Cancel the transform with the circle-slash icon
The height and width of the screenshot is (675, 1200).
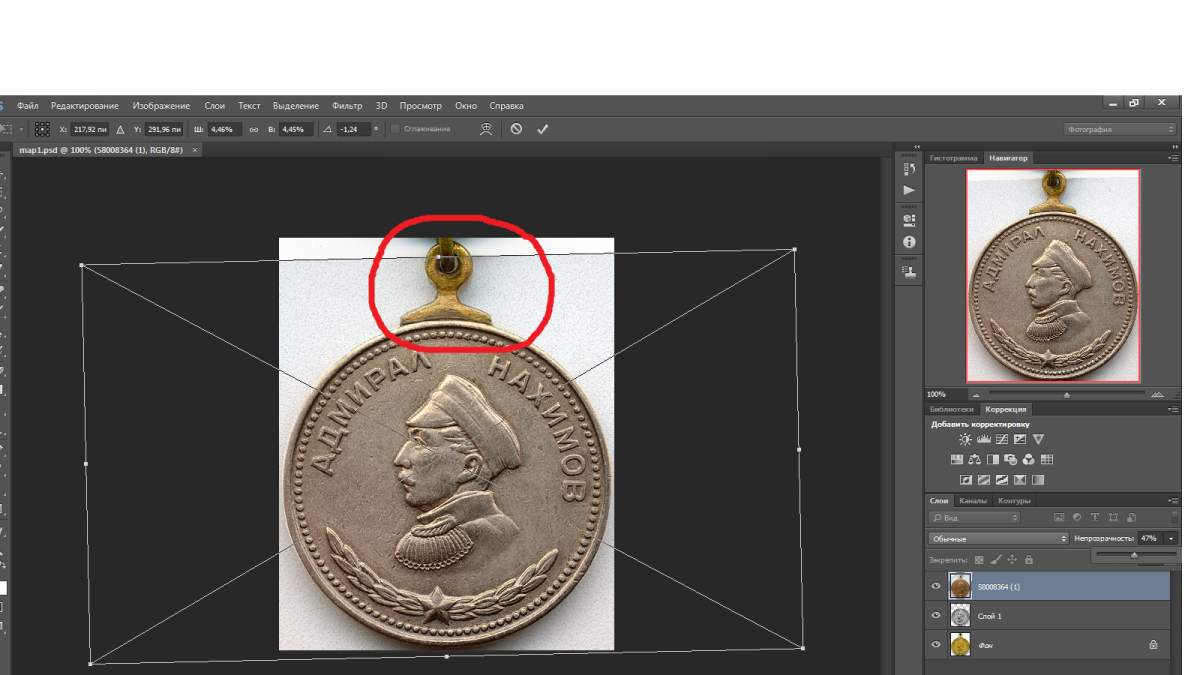pos(516,129)
